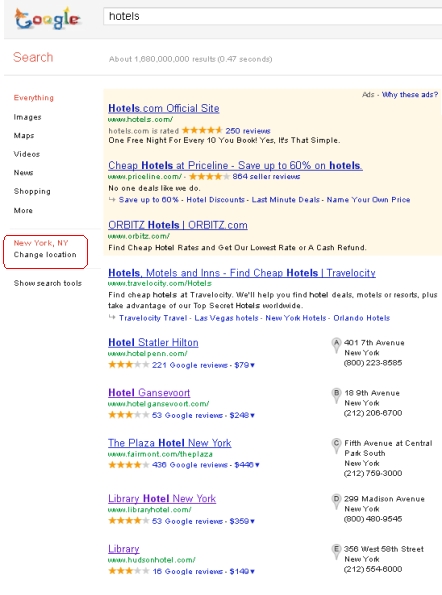Click map marker D for Library Hotel
The height and width of the screenshot is (595, 442).
pyautogui.click(x=336, y=501)
